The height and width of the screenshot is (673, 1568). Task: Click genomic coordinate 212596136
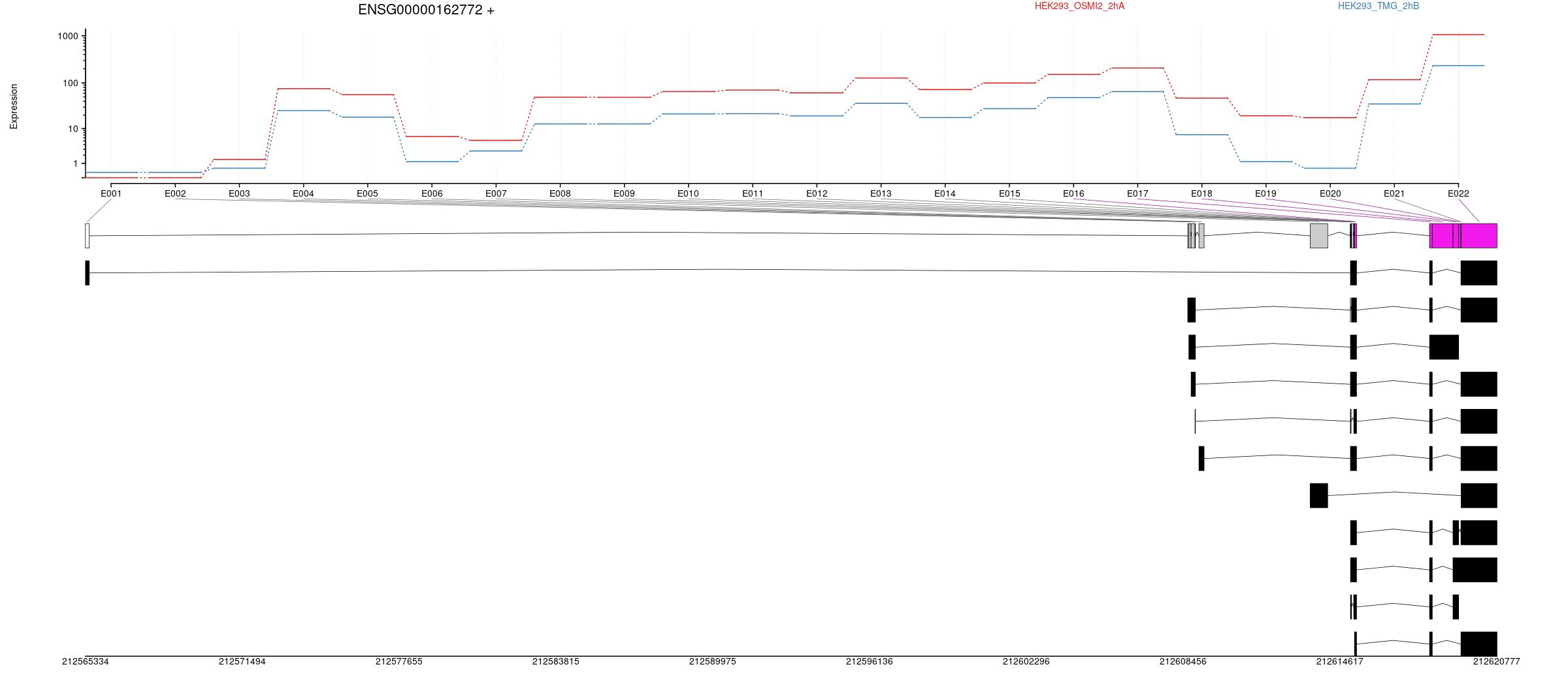pos(870,662)
